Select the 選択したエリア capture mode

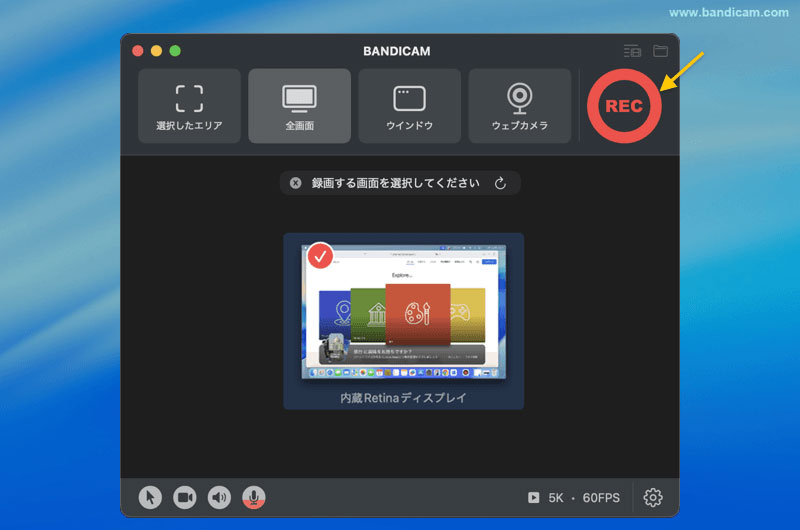pyautogui.click(x=189, y=106)
